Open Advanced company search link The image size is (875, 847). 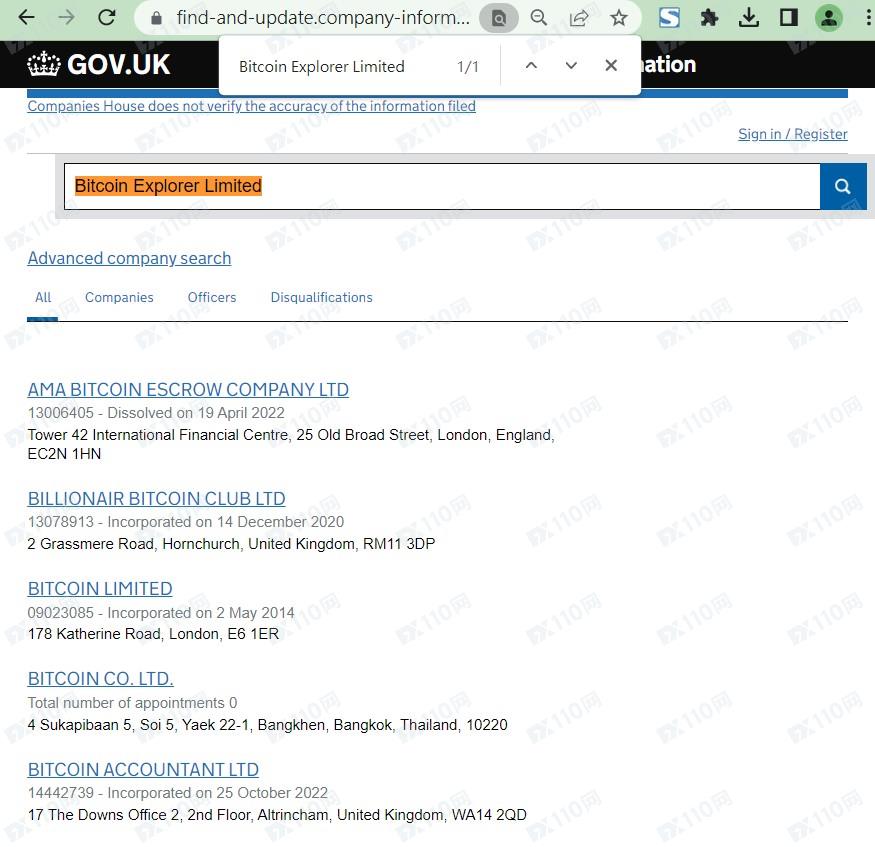129,258
